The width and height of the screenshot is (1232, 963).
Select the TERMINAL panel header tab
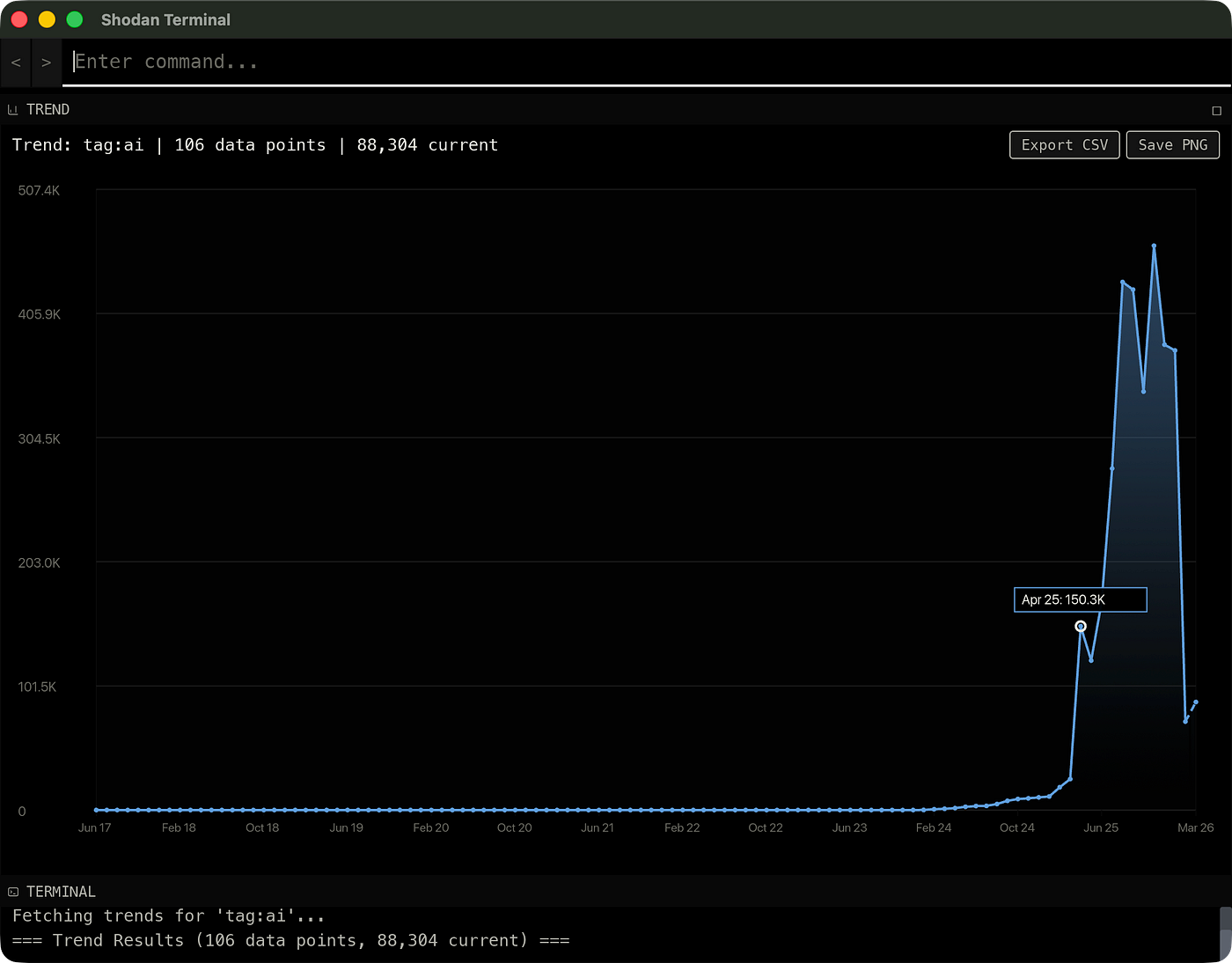61,892
